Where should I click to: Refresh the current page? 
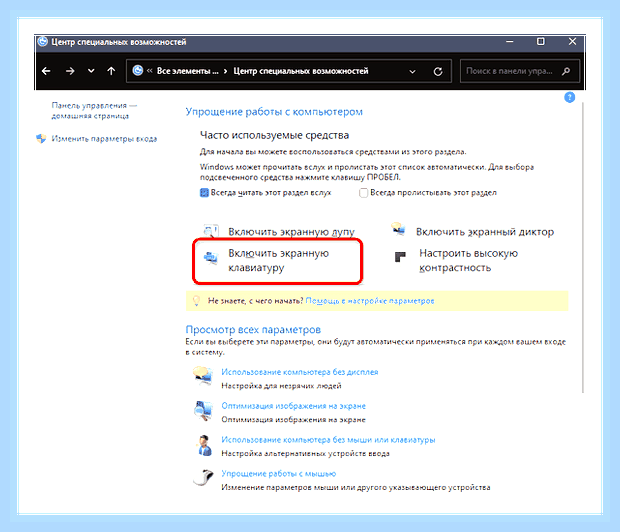(438, 72)
